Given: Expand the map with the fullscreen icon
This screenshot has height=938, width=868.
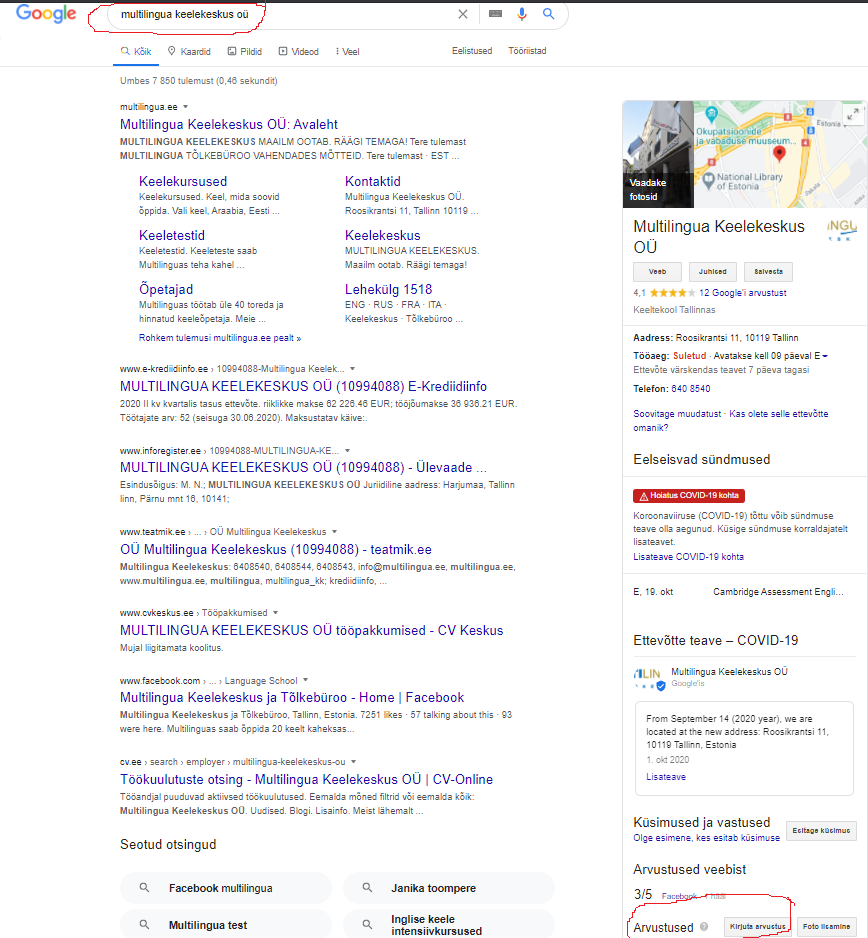Looking at the screenshot, I should pyautogui.click(x=852, y=114).
